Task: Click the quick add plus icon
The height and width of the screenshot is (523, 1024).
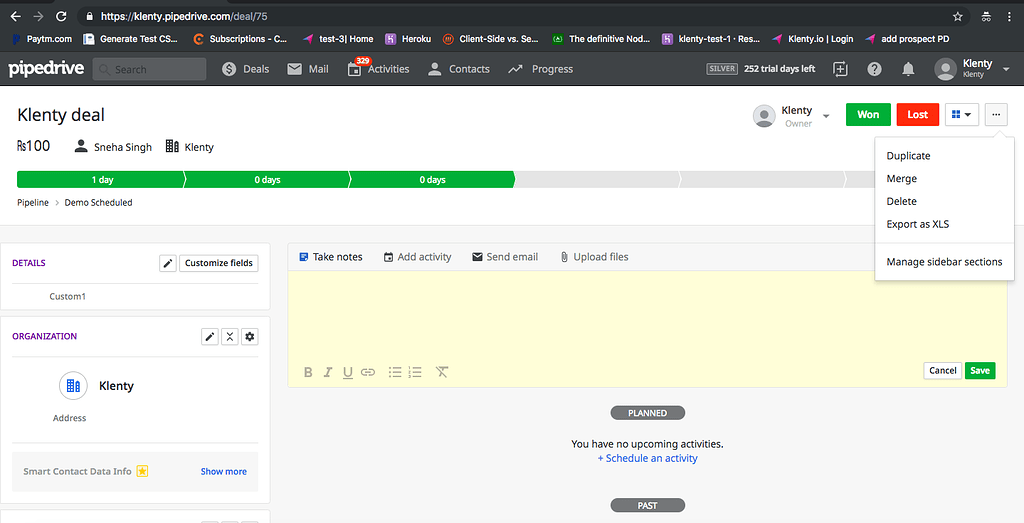Action: 840,69
